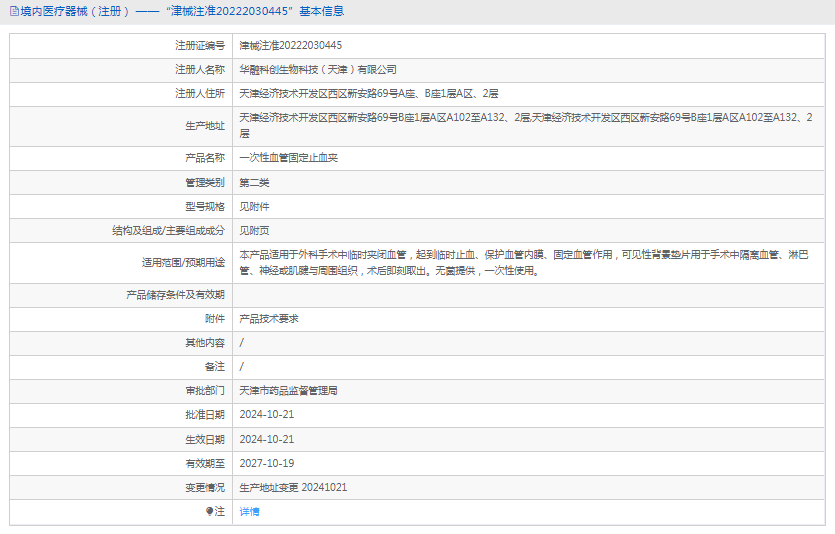Viewport: 835px width, 534px height.
Task: Click the 生产地址变更 20241021 value
Action: point(293,488)
